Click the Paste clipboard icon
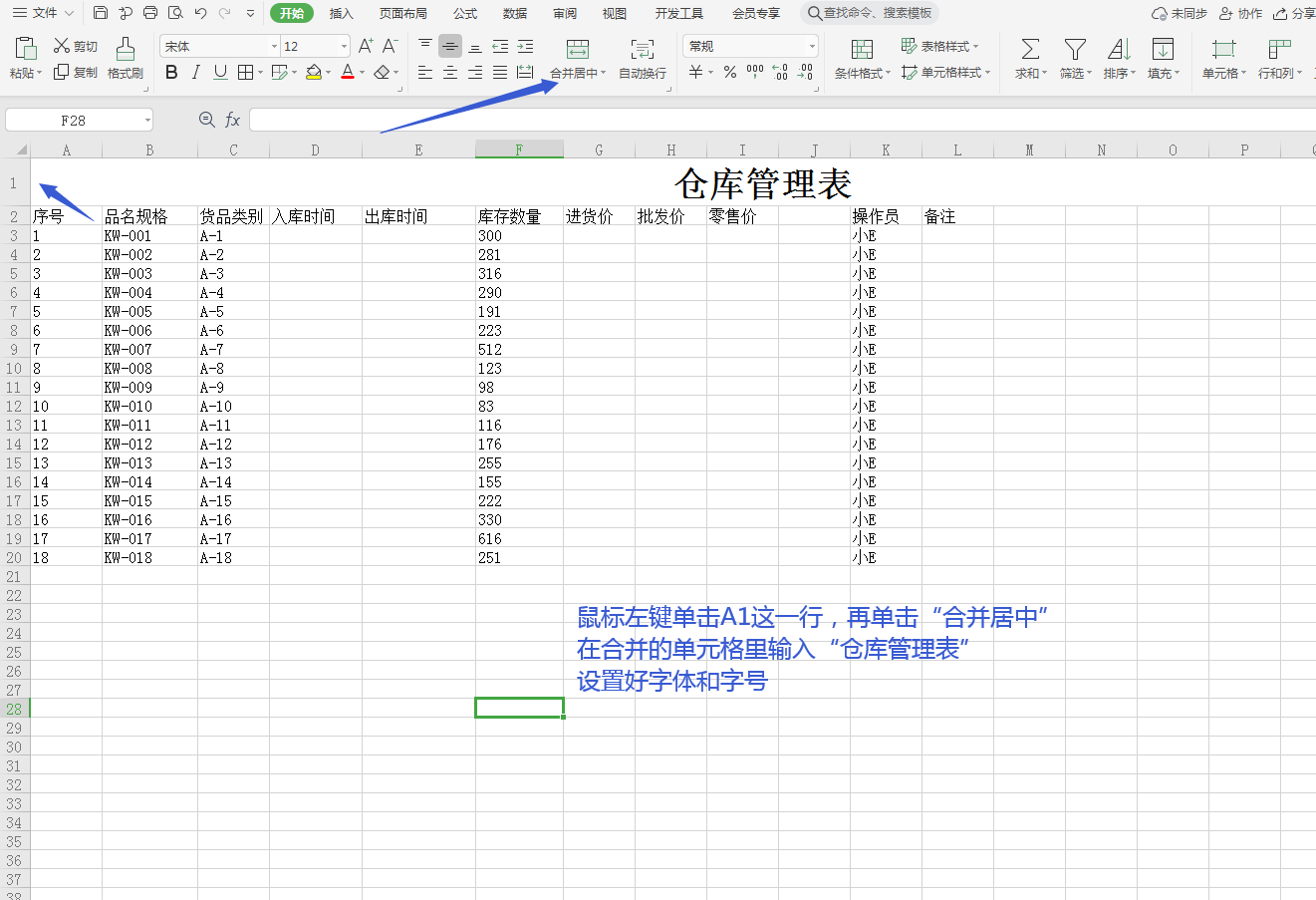This screenshot has width=1316, height=900. coord(26,48)
